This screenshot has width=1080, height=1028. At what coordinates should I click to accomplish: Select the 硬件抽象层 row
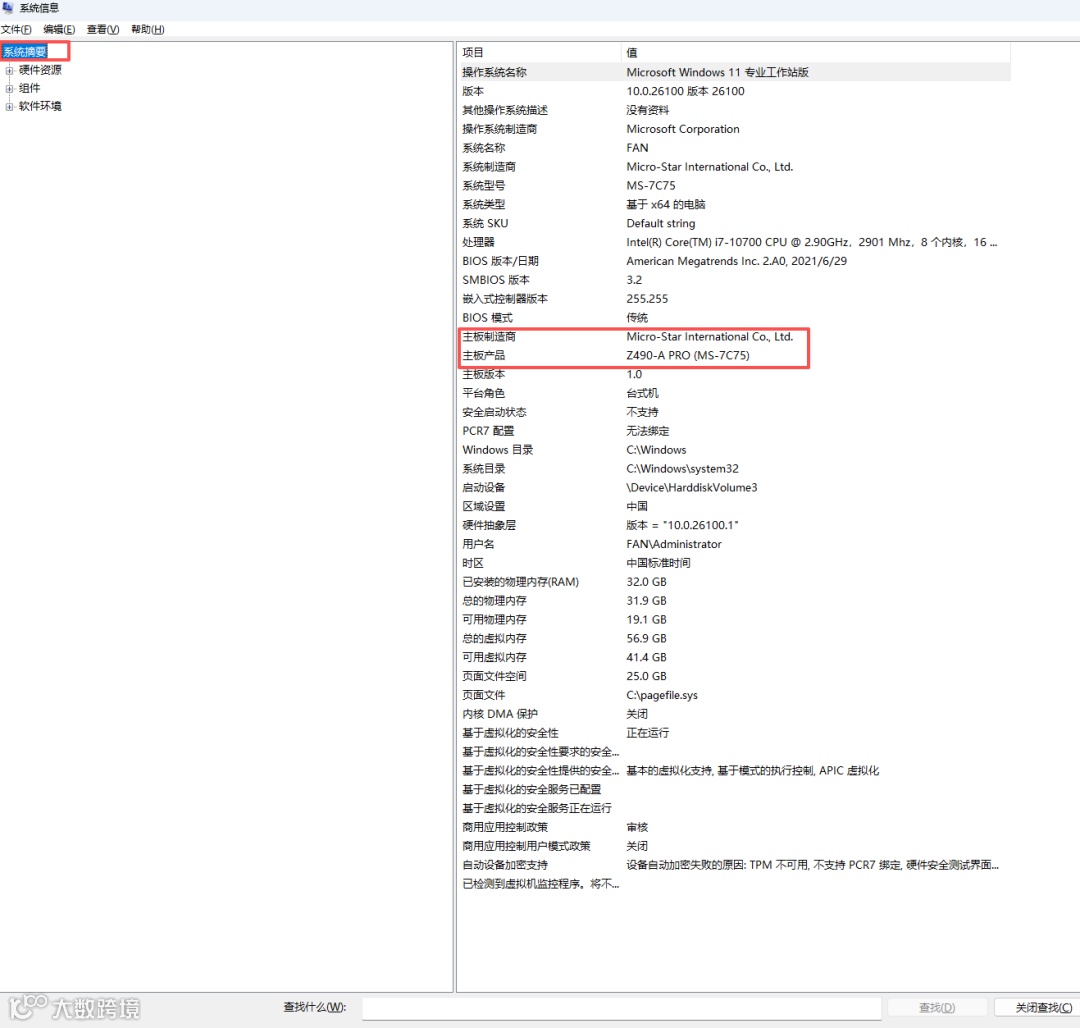(x=734, y=525)
